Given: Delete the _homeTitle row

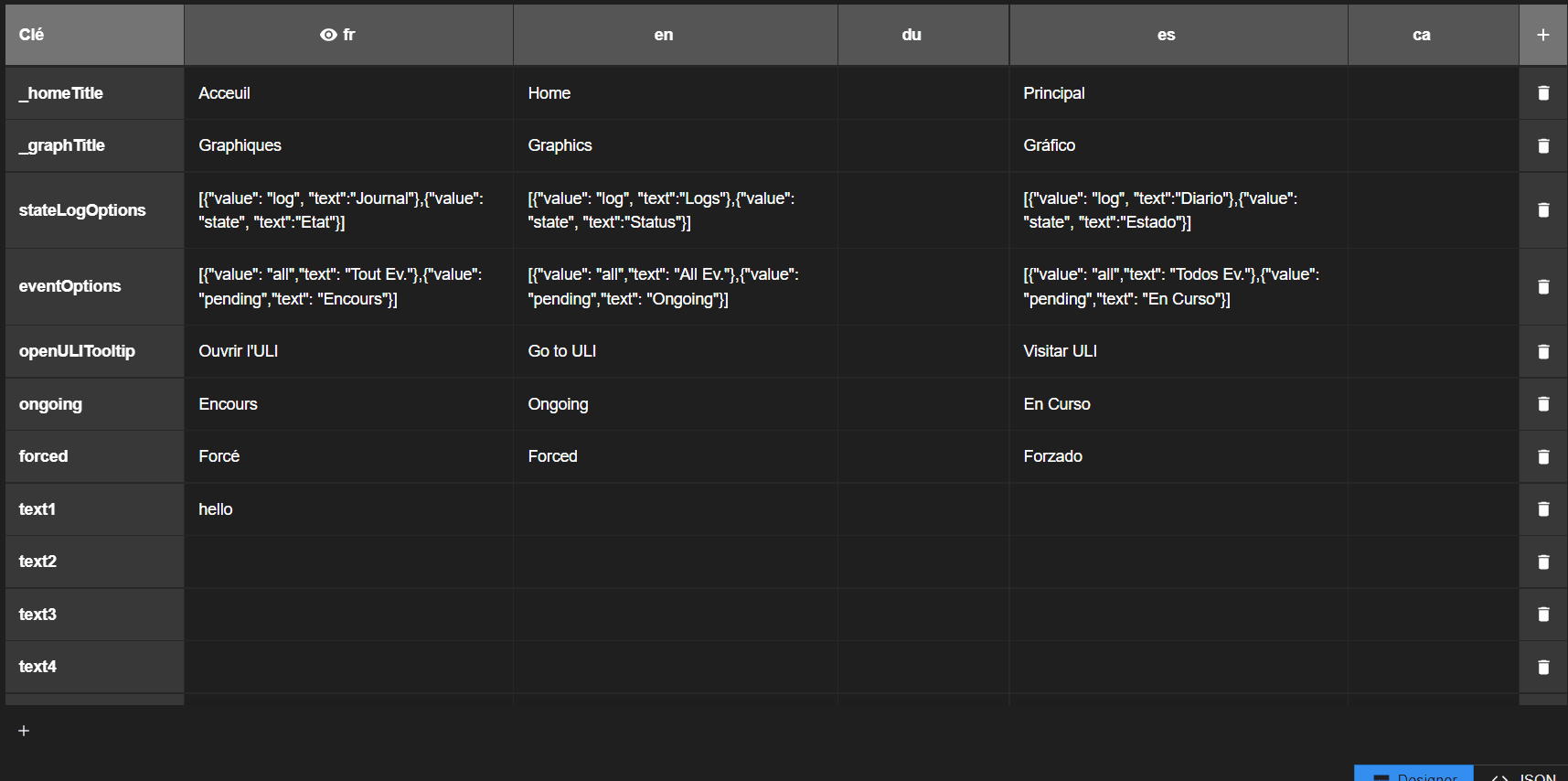Looking at the screenshot, I should tap(1543, 93).
